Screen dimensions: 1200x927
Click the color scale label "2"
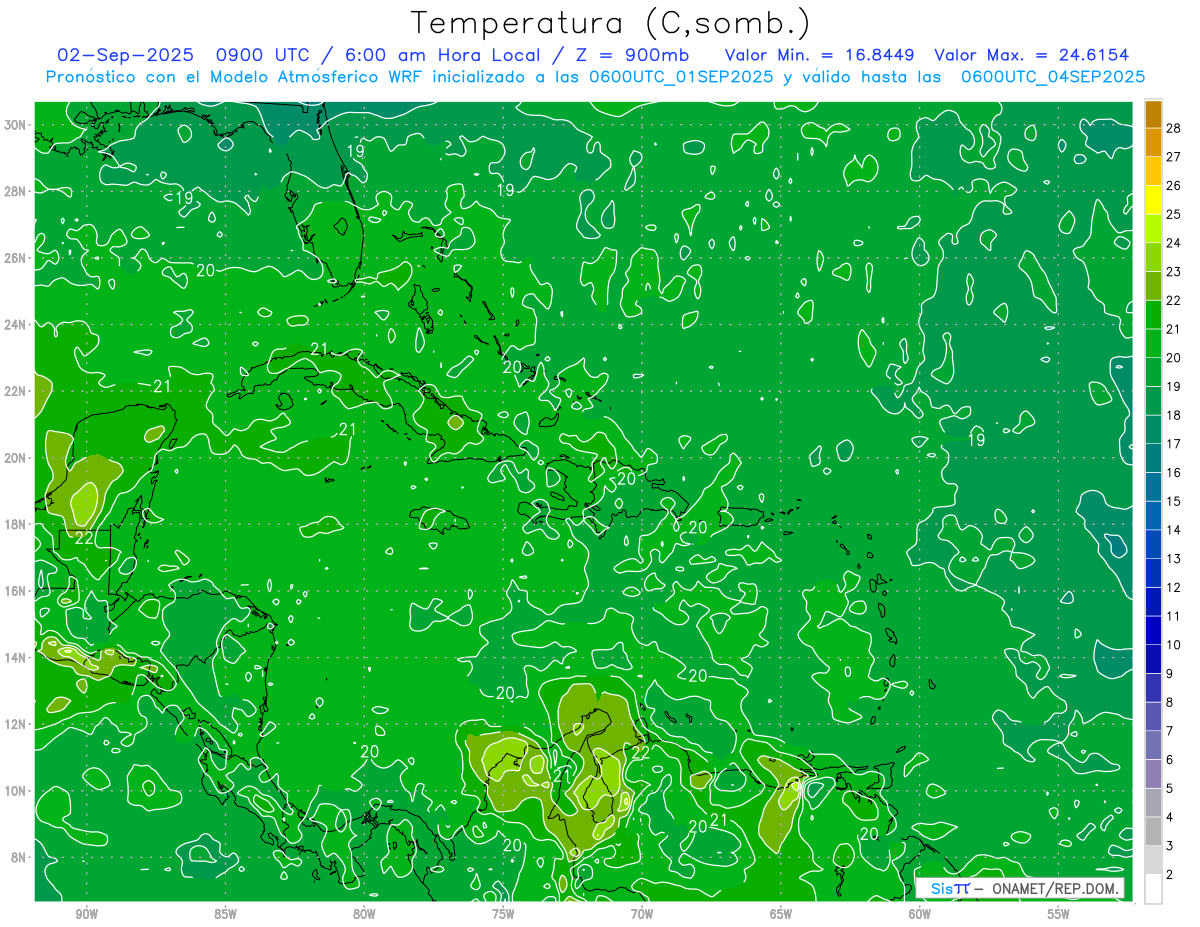(1169, 875)
